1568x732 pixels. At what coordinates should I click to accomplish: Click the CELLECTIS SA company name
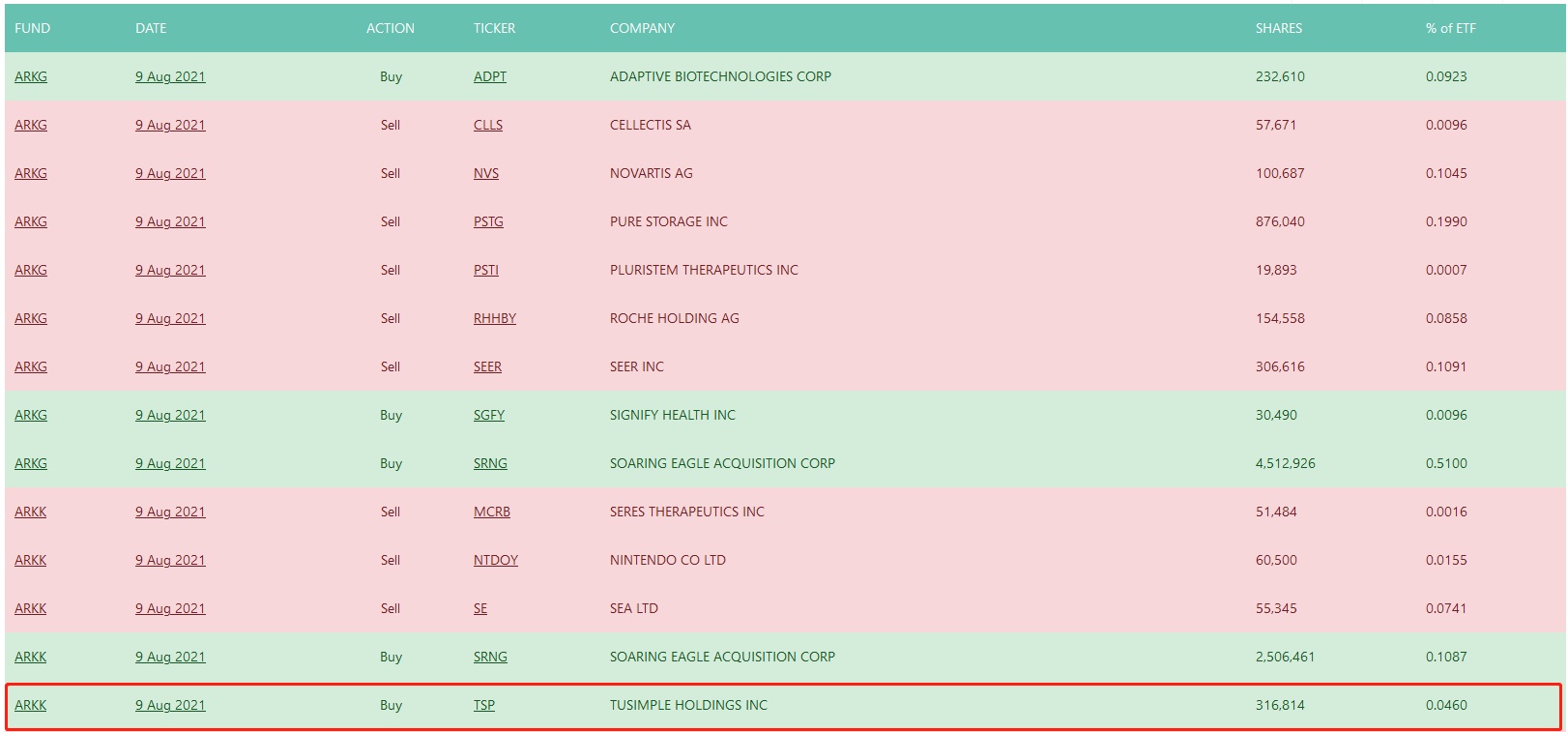651,125
